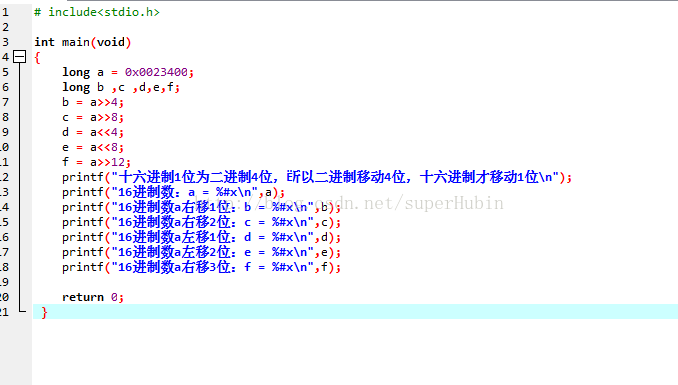Click the 'f = a>>12;' statement
This screenshot has height=385, width=678.
click(96, 162)
